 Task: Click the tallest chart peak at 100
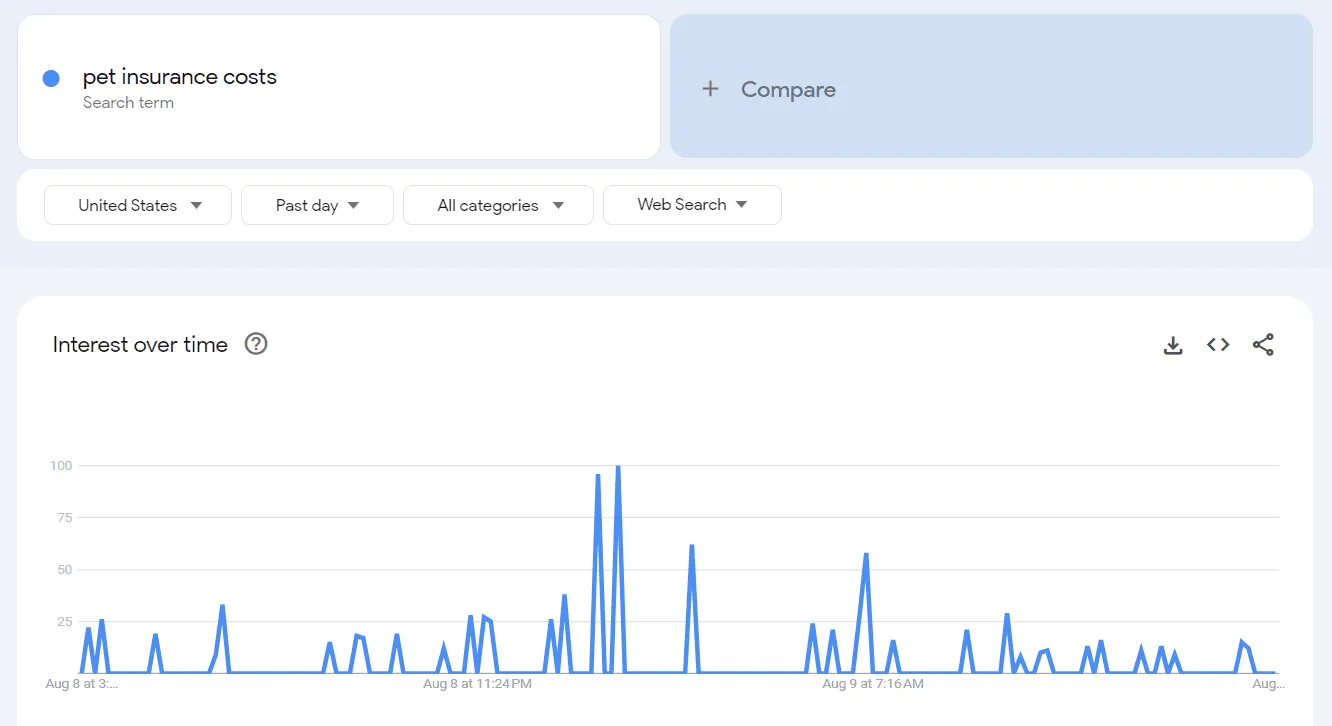pos(619,467)
